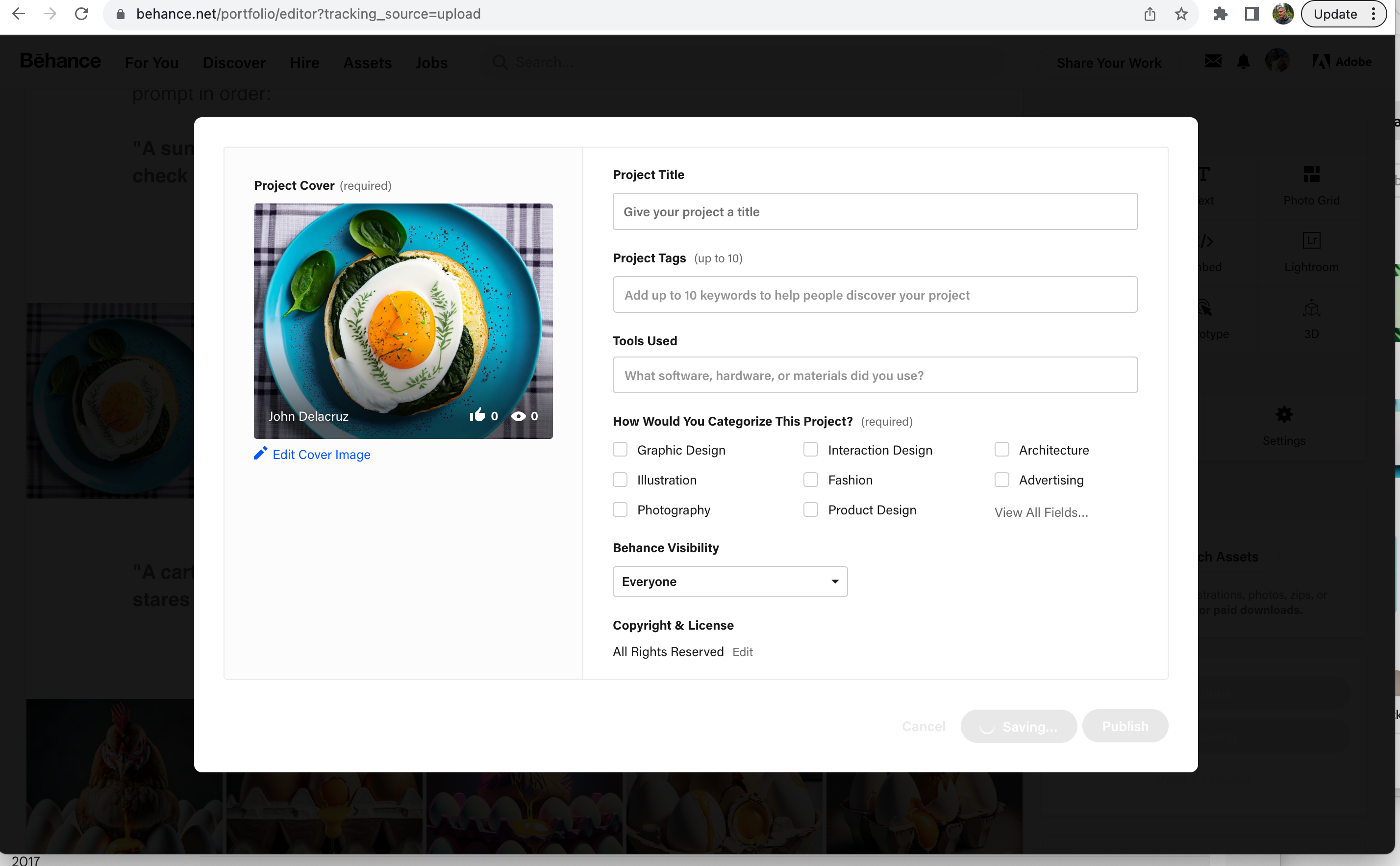The width and height of the screenshot is (1400, 866).
Task: Open the Behance Visibility Everyone dropdown
Action: click(730, 582)
